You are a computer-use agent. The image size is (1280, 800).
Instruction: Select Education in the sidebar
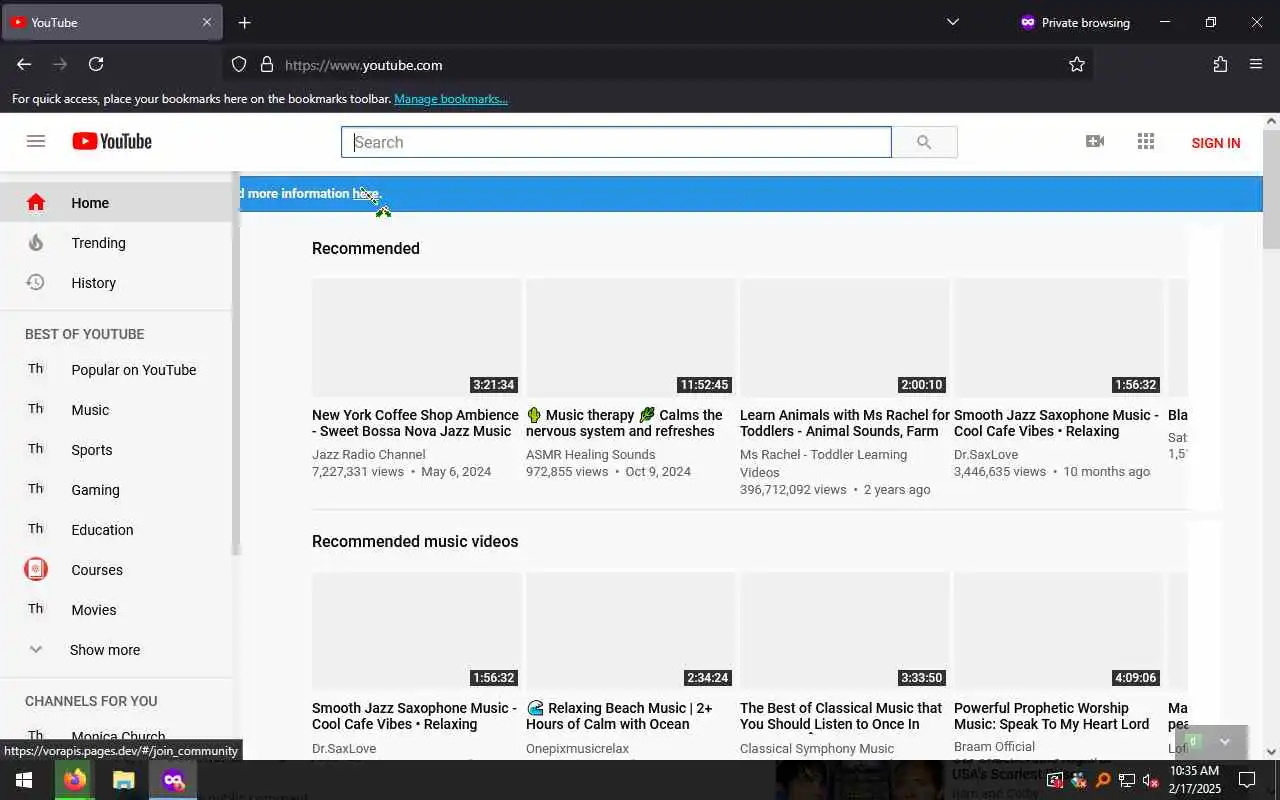[x=102, y=530]
